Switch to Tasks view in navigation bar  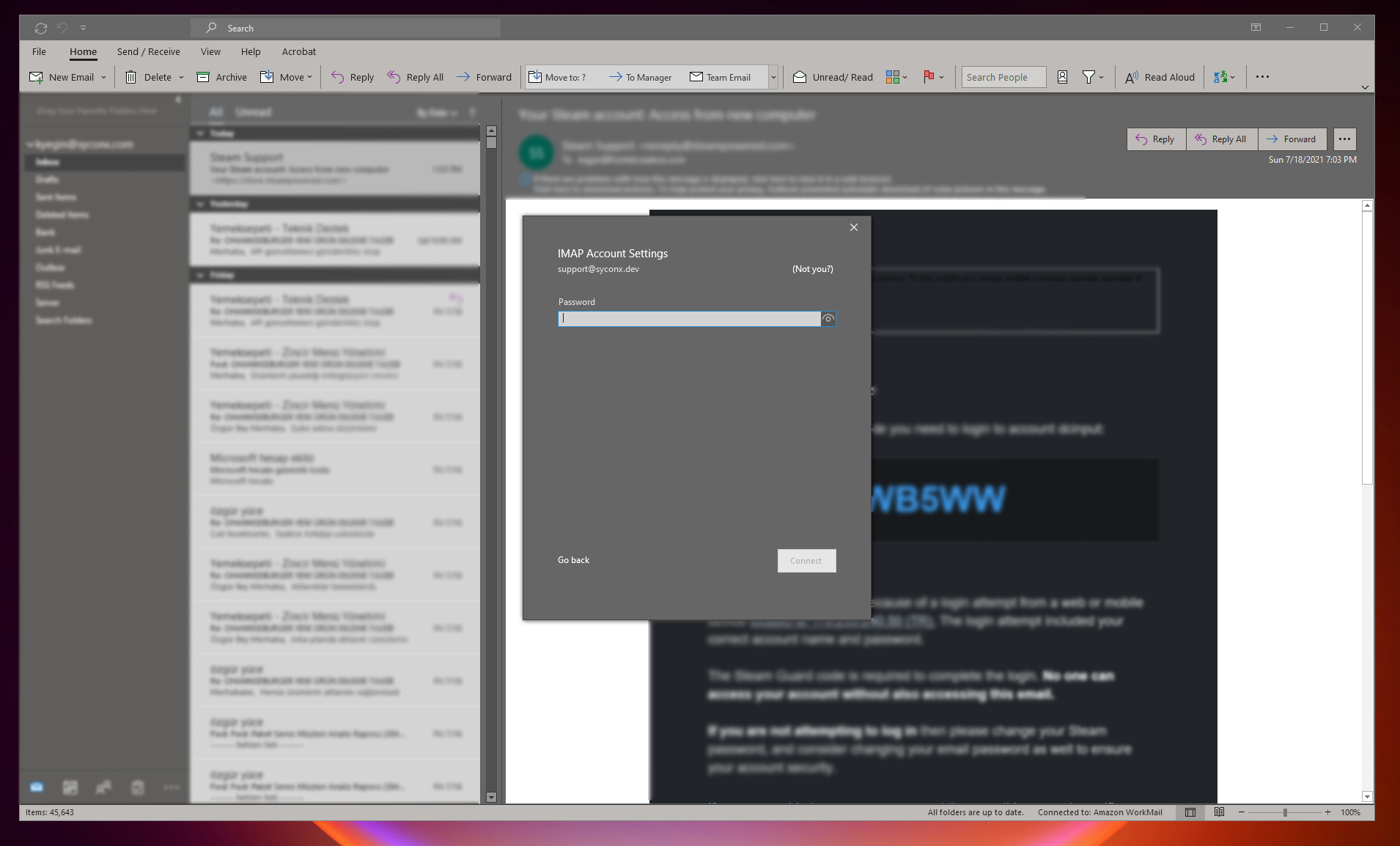tap(138, 787)
